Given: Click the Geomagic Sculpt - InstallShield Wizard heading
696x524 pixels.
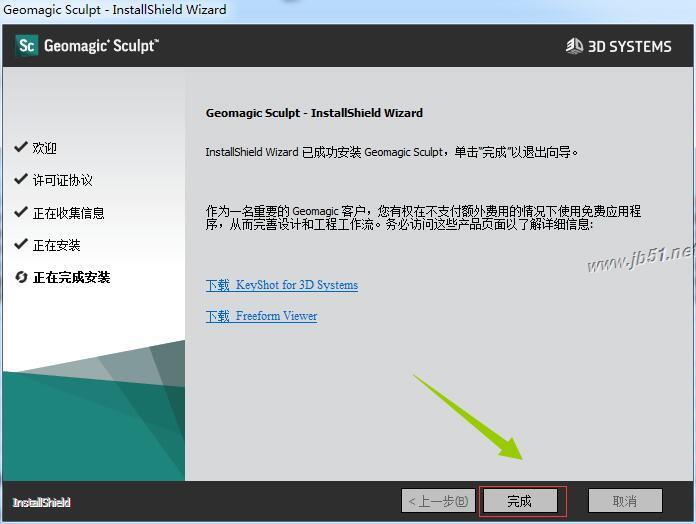Looking at the screenshot, I should [314, 113].
